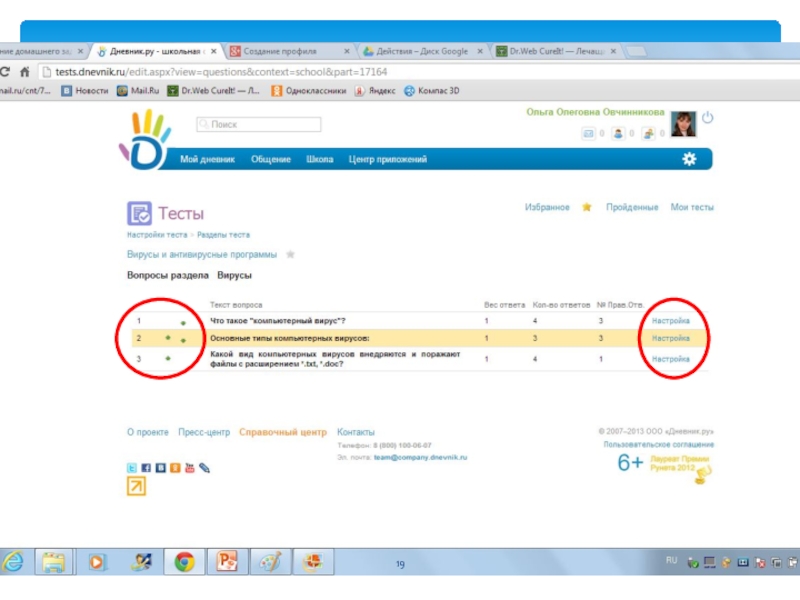
Task: Click the move-down arrow in question 1 row
Action: (x=183, y=323)
